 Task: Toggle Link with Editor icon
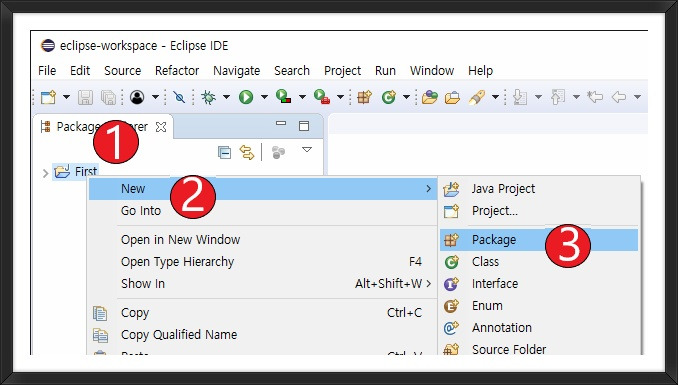coord(247,152)
